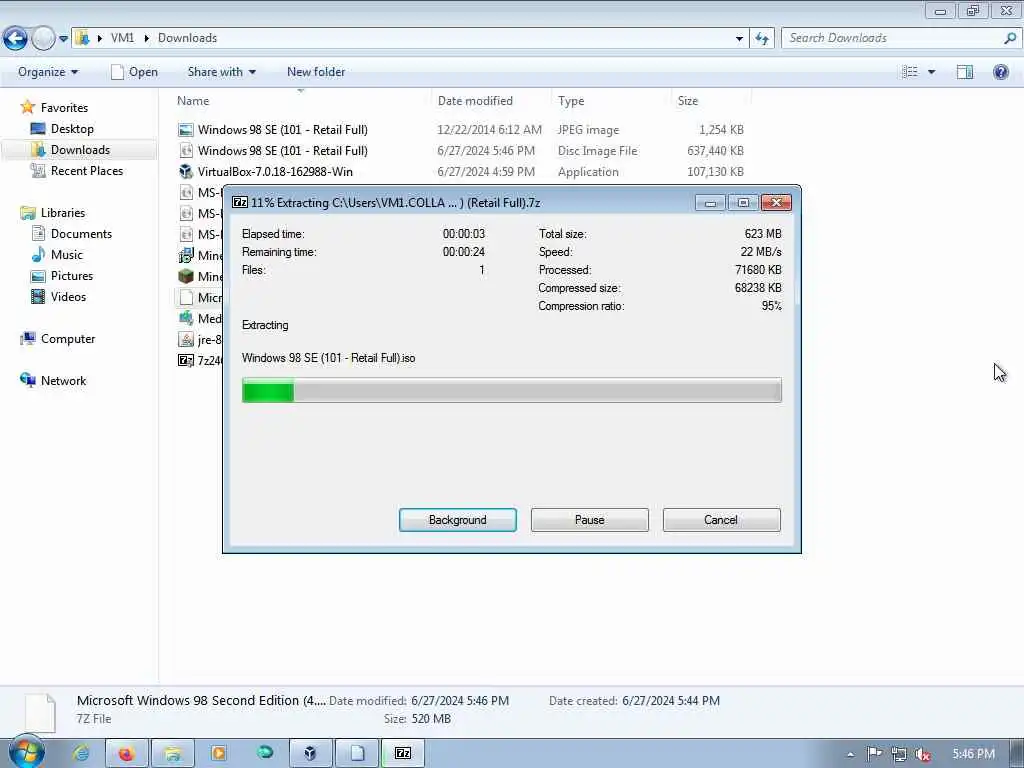Image resolution: width=1024 pixels, height=768 pixels.
Task: Toggle the preview pane icon
Action: [x=965, y=72]
